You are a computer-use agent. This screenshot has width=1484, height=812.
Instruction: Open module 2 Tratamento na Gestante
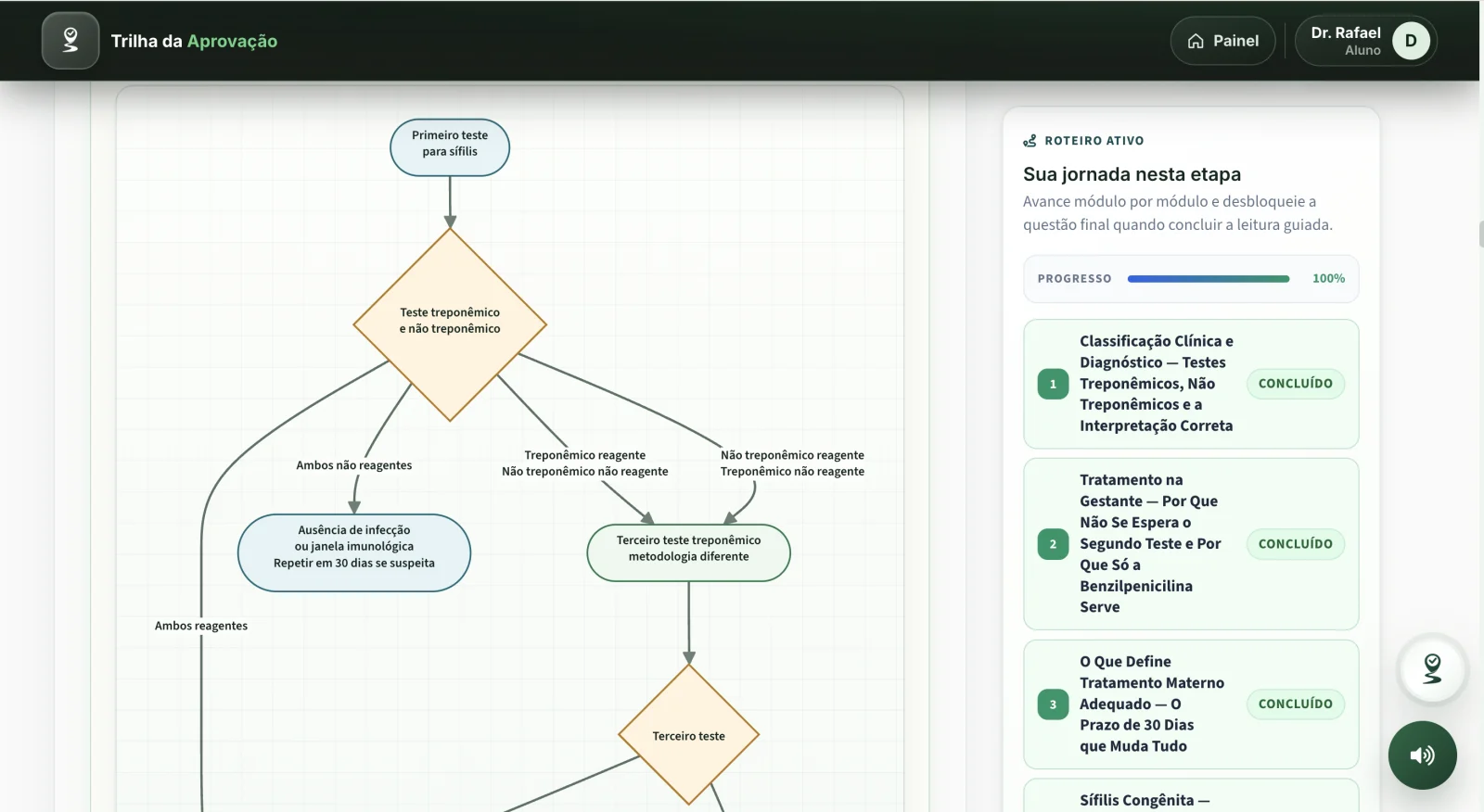pos(1191,544)
